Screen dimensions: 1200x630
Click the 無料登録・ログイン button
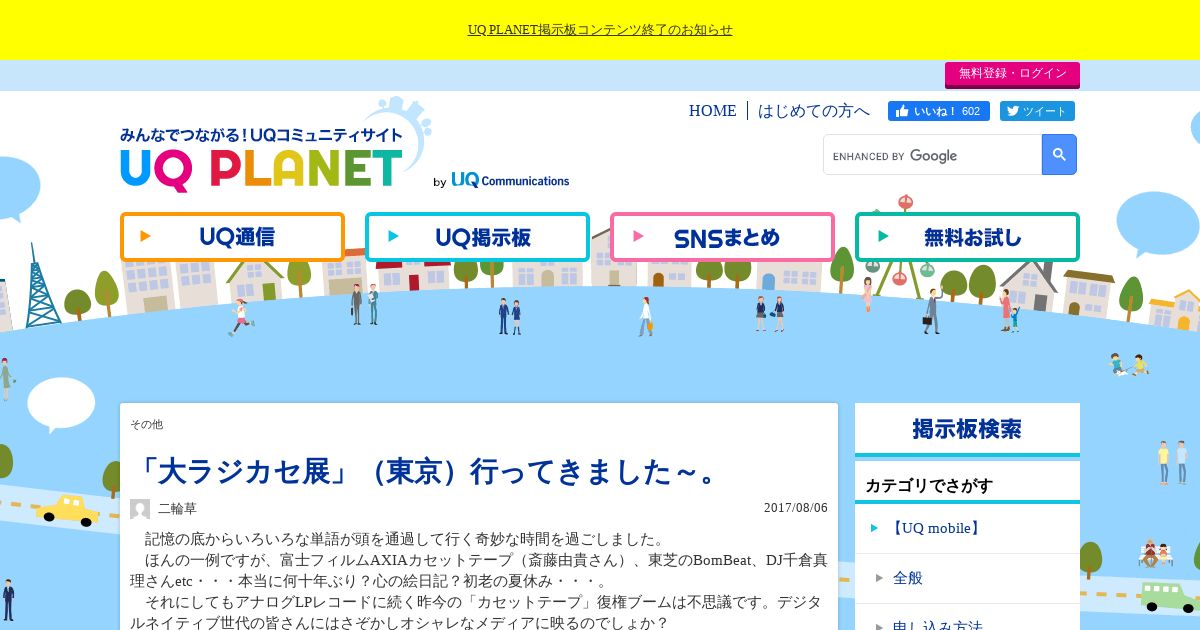point(1012,74)
